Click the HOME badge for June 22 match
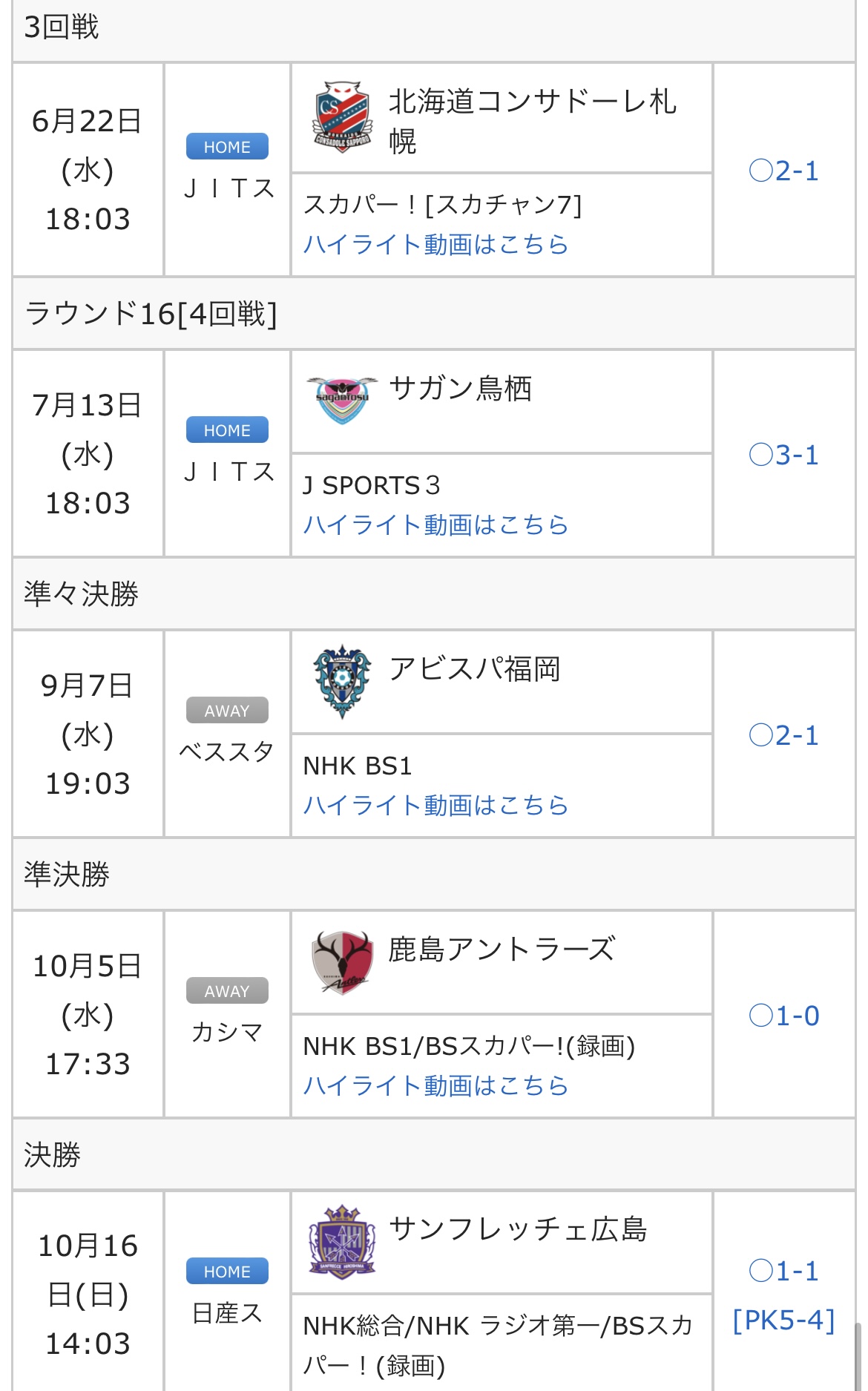The height and width of the screenshot is (1391, 868). (227, 147)
